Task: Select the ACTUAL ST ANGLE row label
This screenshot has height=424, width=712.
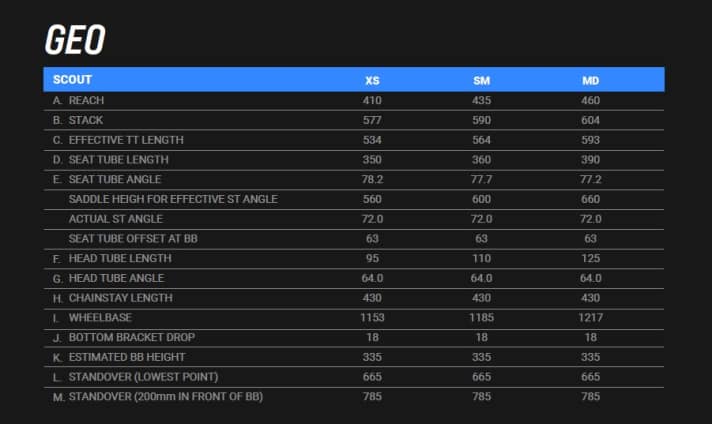Action: 115,218
